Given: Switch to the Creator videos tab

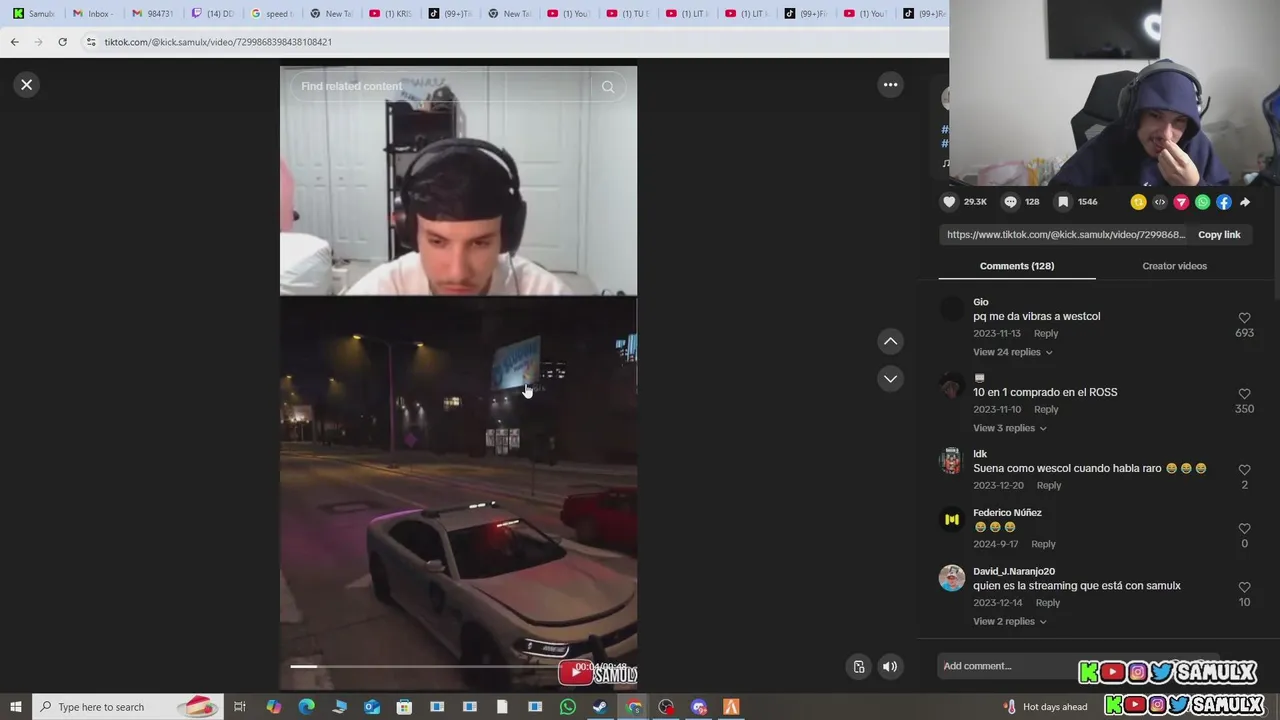Looking at the screenshot, I should click(1174, 266).
